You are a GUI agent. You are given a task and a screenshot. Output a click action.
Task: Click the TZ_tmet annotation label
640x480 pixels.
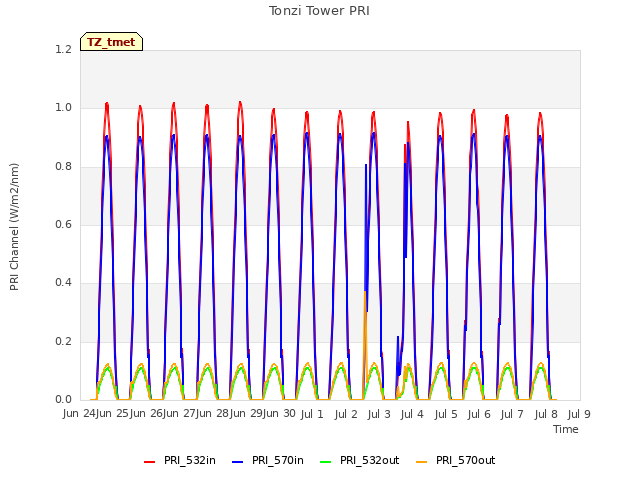[x=111, y=42]
